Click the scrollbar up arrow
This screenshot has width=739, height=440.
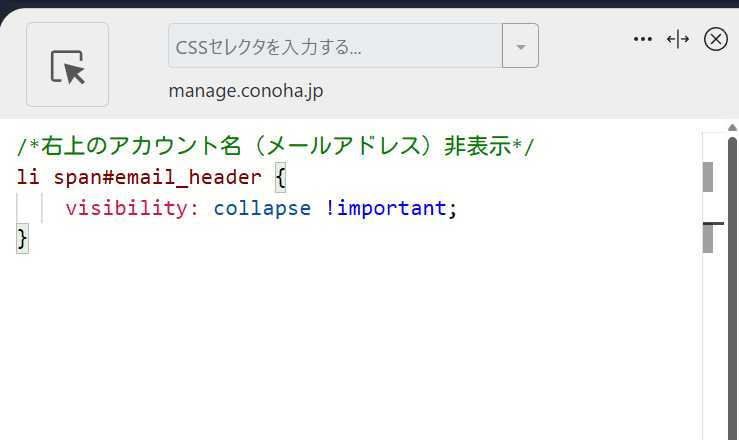(x=732, y=128)
